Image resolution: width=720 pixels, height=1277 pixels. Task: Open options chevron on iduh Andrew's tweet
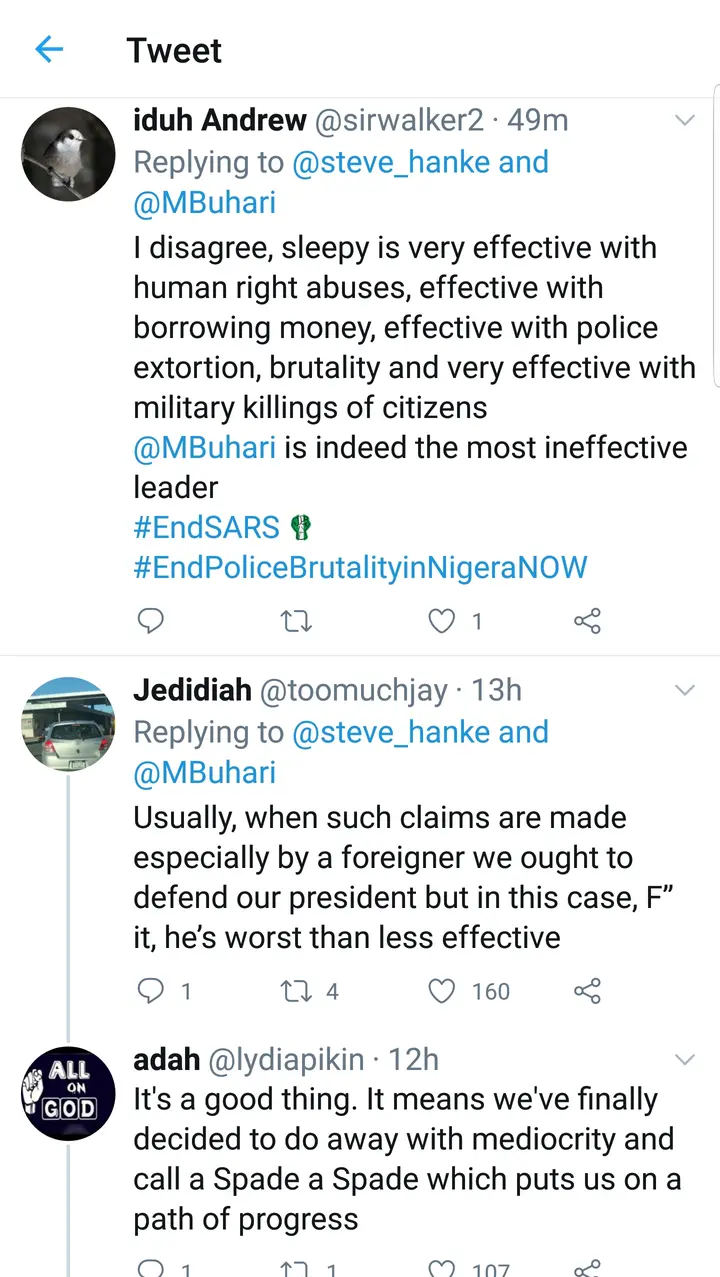(x=685, y=121)
